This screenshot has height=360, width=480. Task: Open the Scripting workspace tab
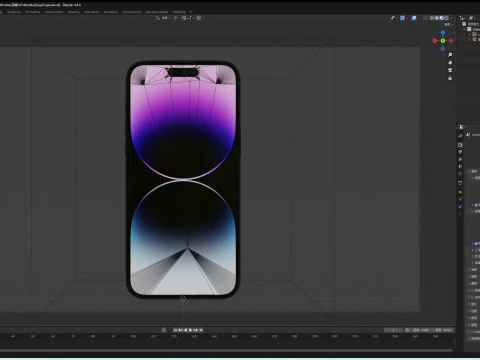(x=179, y=12)
